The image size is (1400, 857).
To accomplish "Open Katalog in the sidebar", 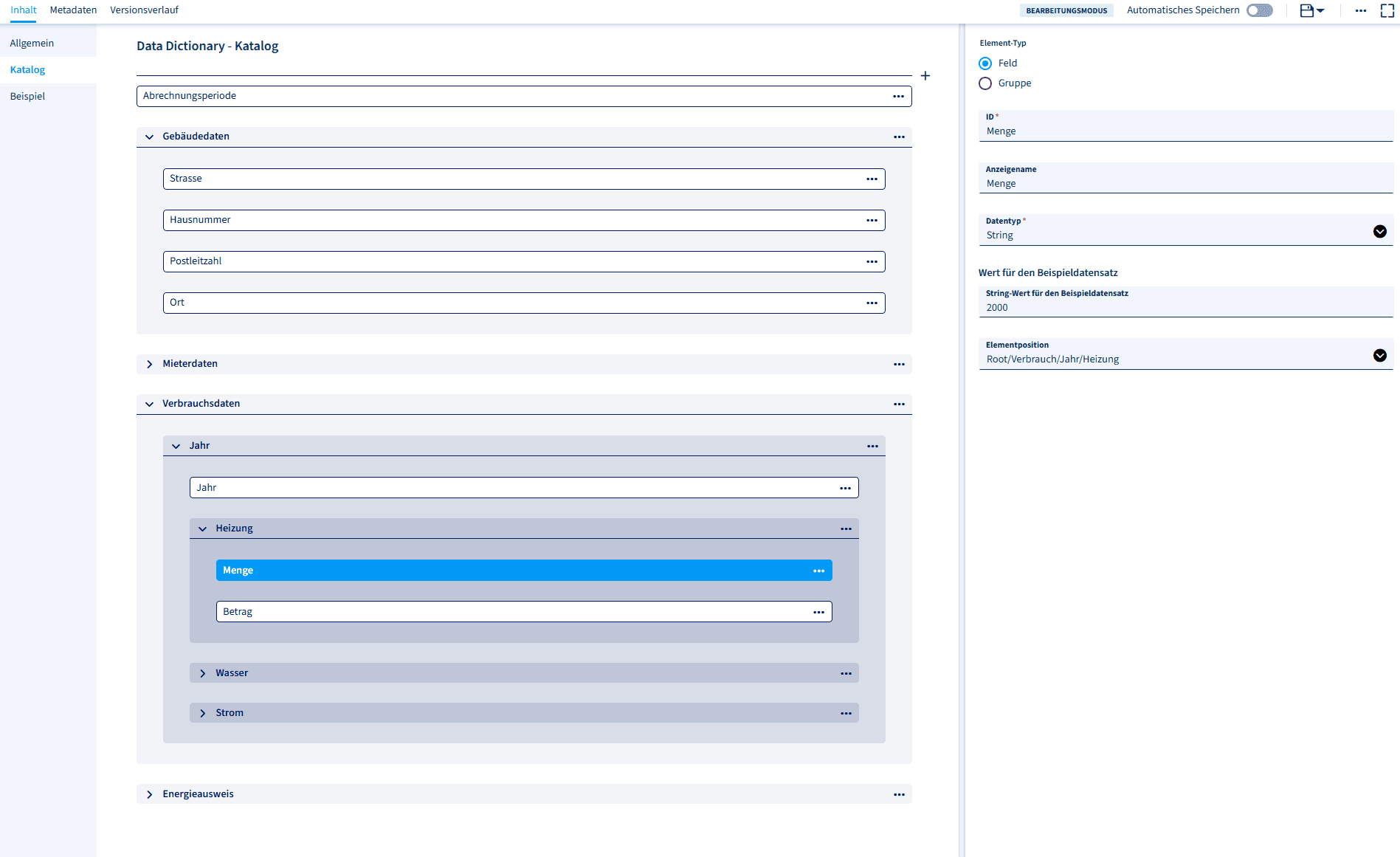I will pyautogui.click(x=48, y=70).
